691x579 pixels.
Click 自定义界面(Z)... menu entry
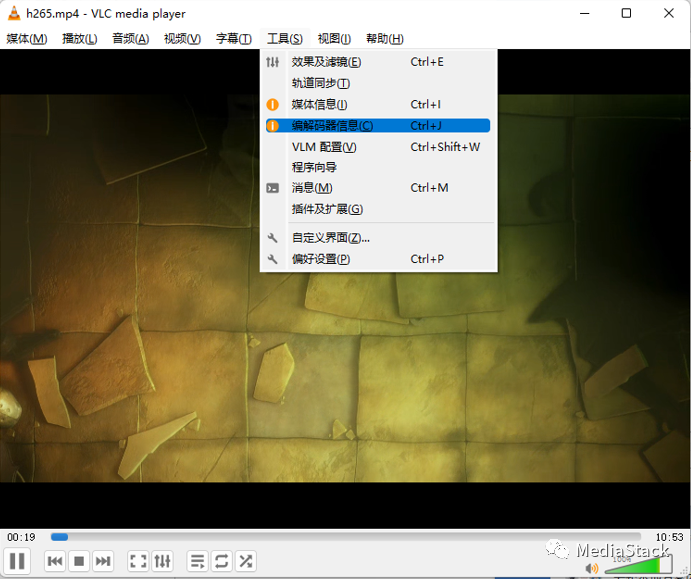pyautogui.click(x=331, y=238)
